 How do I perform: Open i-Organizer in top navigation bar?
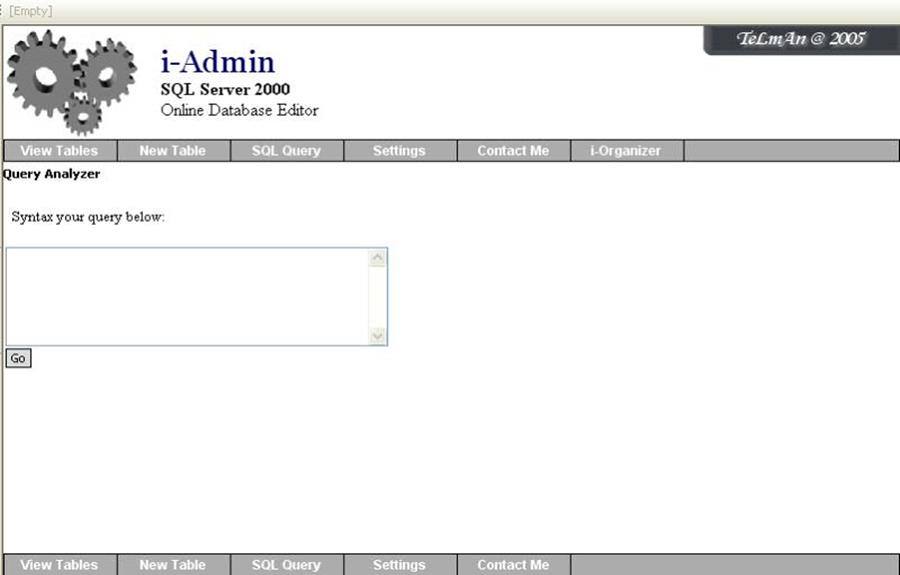626,151
